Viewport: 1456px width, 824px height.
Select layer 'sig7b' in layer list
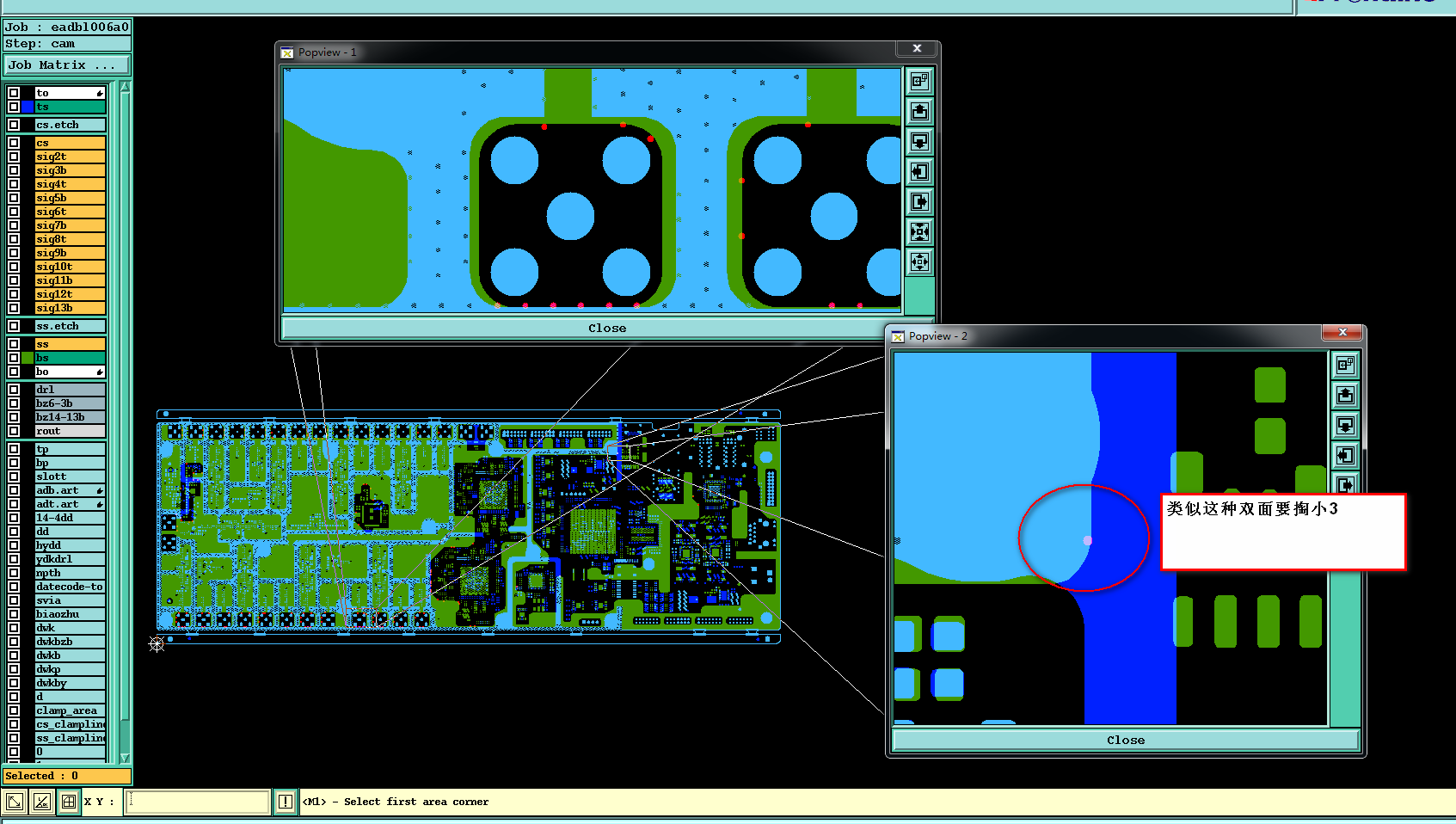point(70,225)
